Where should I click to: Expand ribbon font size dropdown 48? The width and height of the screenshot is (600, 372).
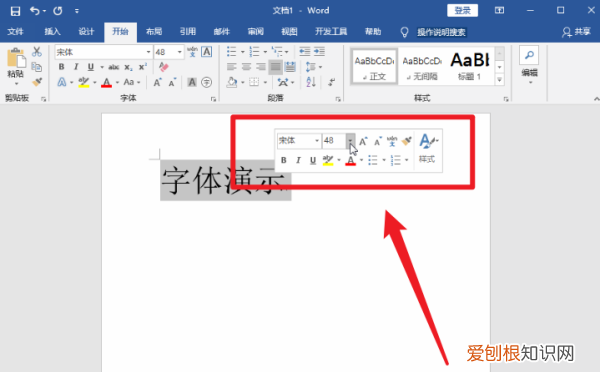click(179, 52)
